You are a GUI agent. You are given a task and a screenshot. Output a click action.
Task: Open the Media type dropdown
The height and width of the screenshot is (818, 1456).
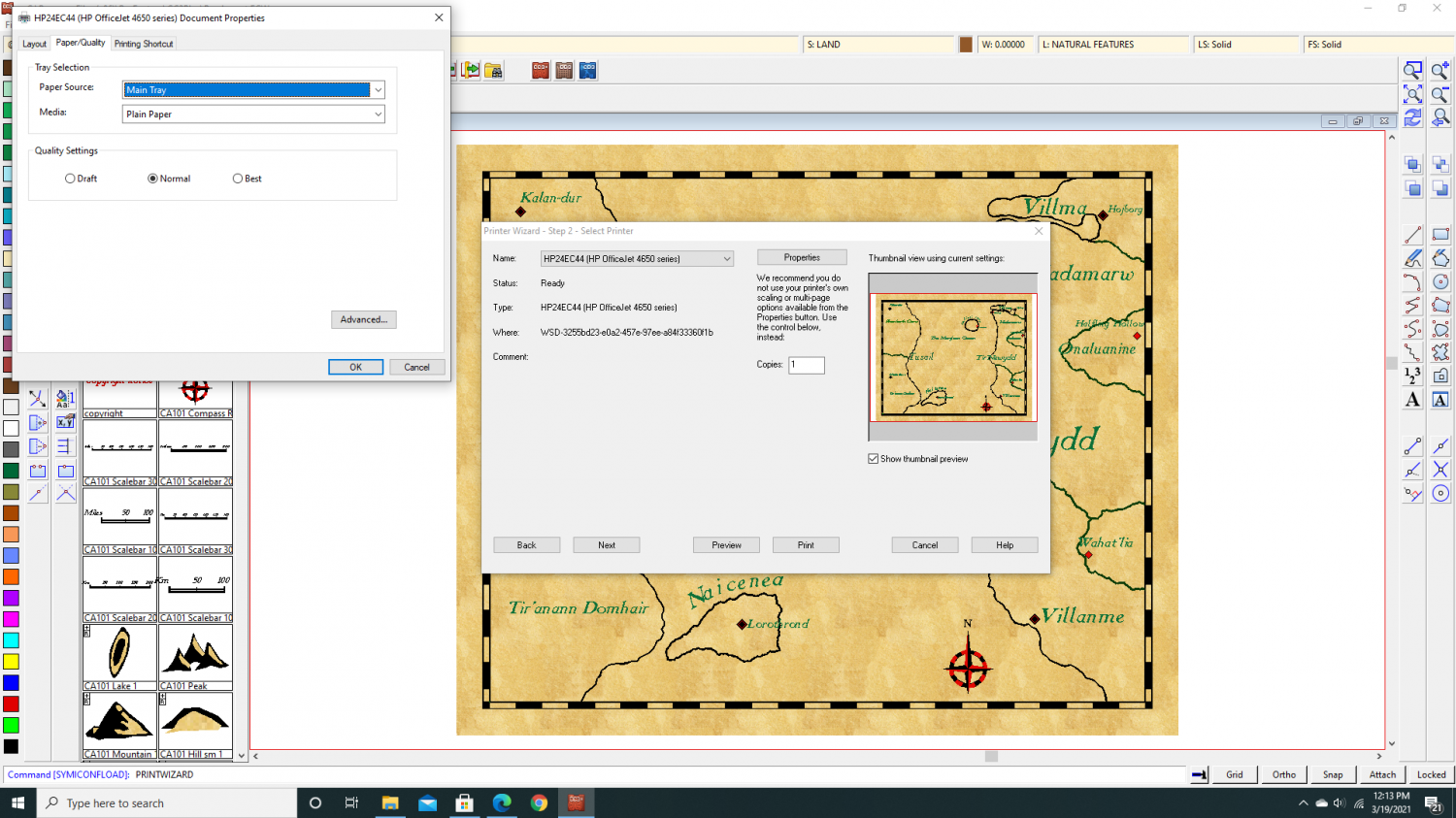coord(253,114)
